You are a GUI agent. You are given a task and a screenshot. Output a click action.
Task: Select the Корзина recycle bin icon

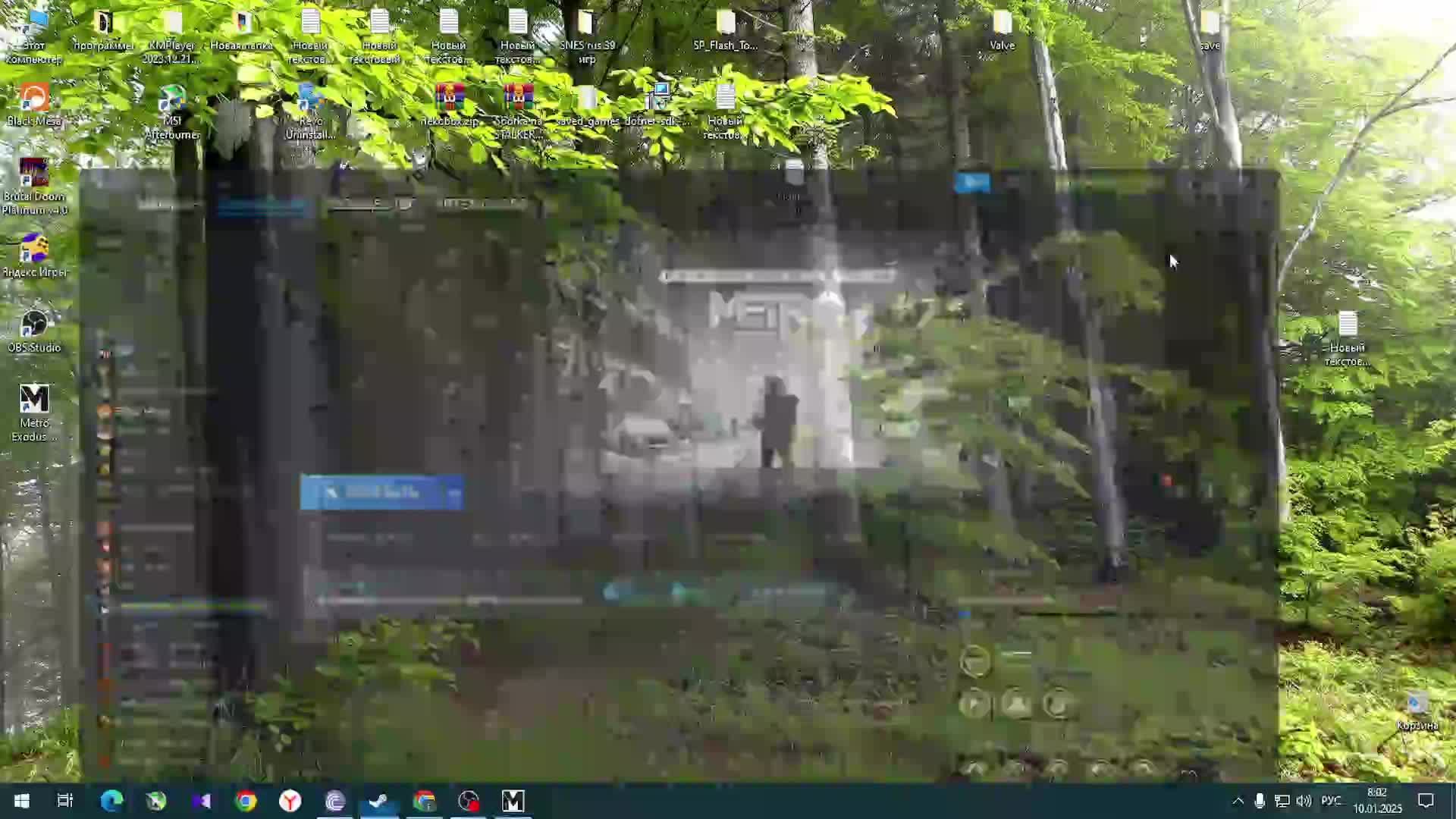[1417, 711]
